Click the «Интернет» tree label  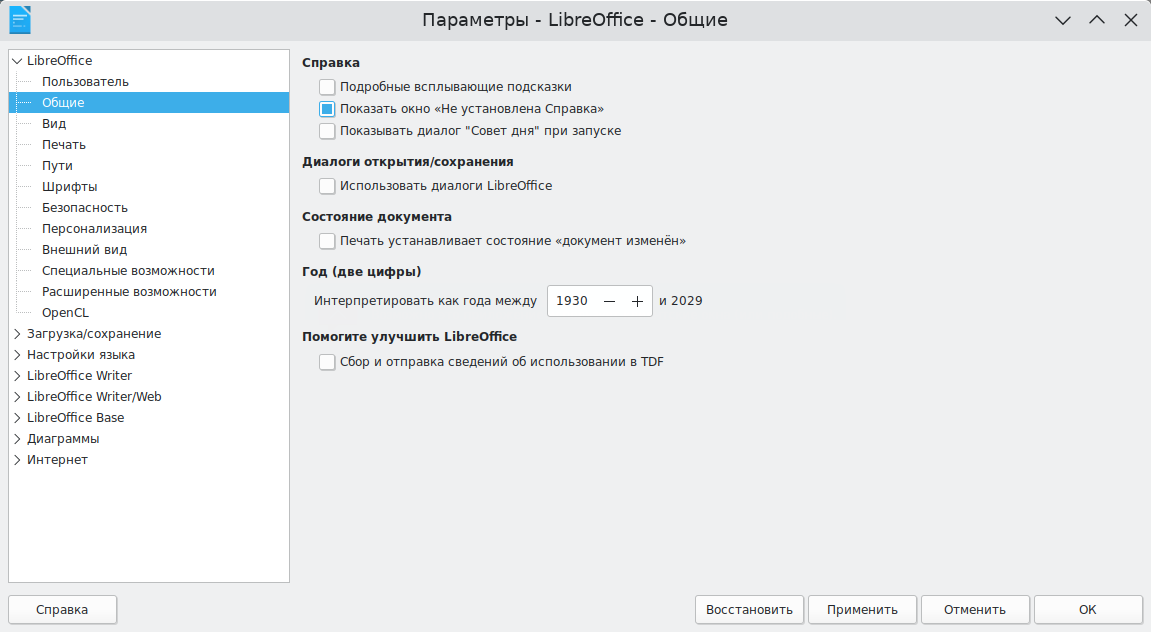coord(57,460)
